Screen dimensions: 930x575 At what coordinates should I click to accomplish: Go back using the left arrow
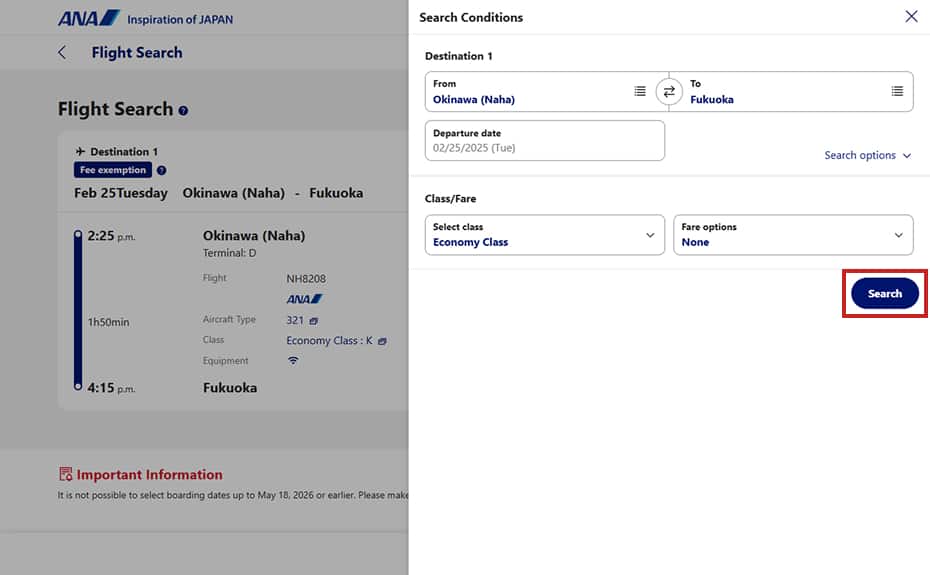(62, 53)
